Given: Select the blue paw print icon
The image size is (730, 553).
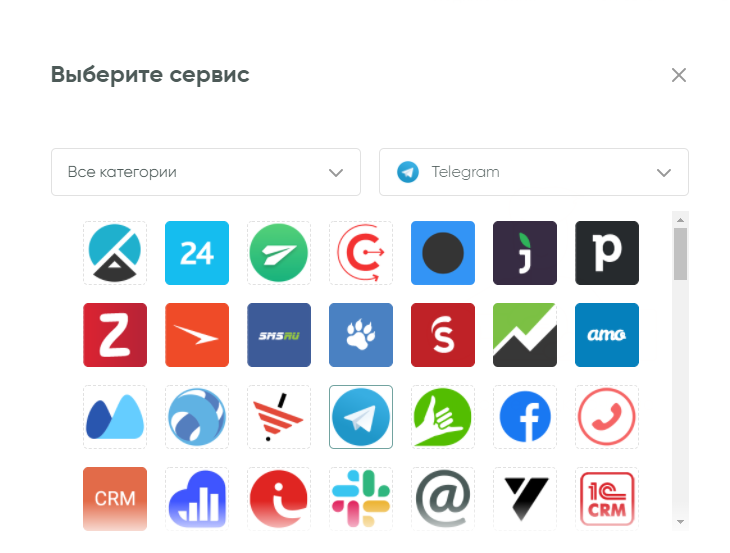Looking at the screenshot, I should [x=361, y=335].
